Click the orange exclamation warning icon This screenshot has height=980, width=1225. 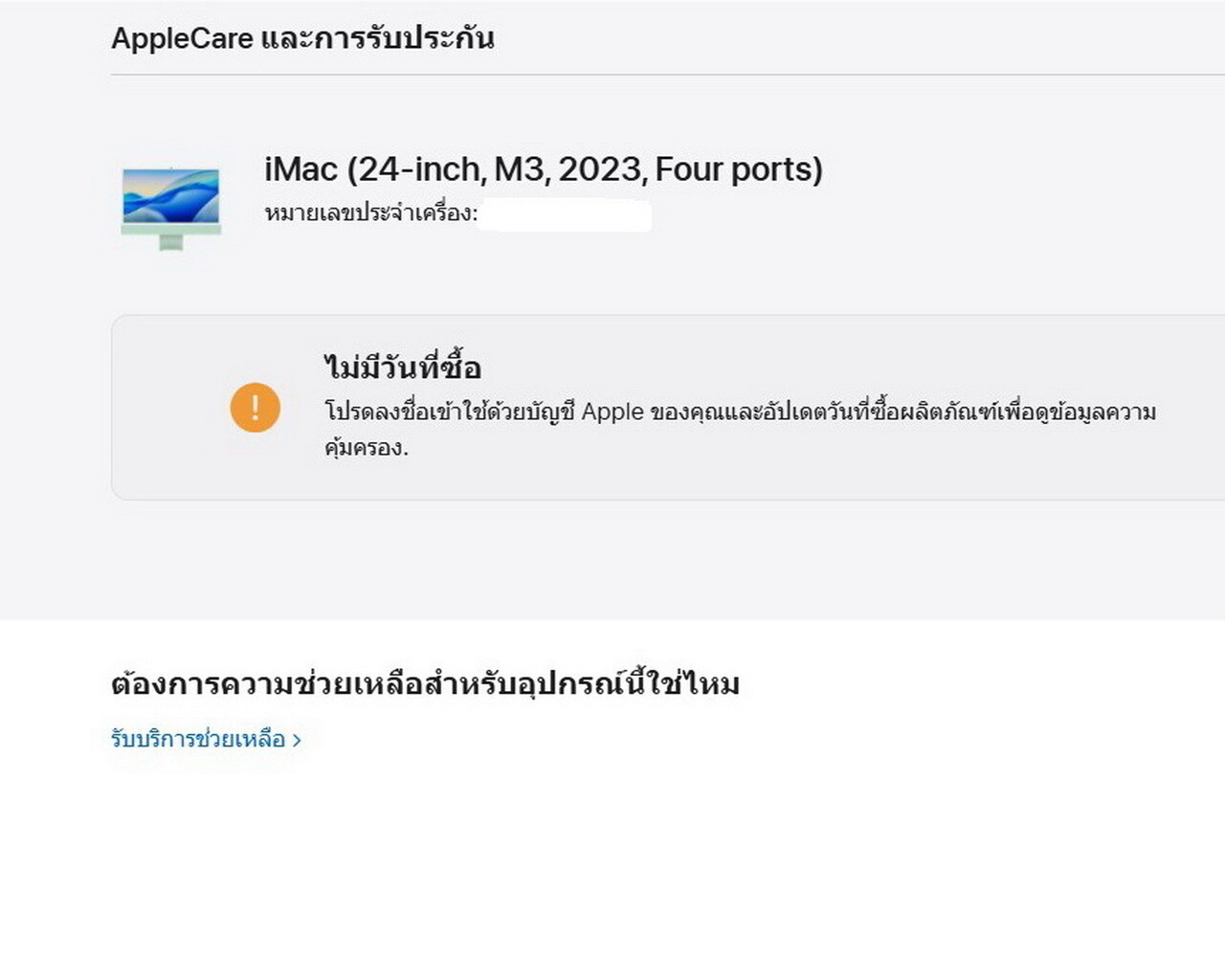click(x=256, y=408)
